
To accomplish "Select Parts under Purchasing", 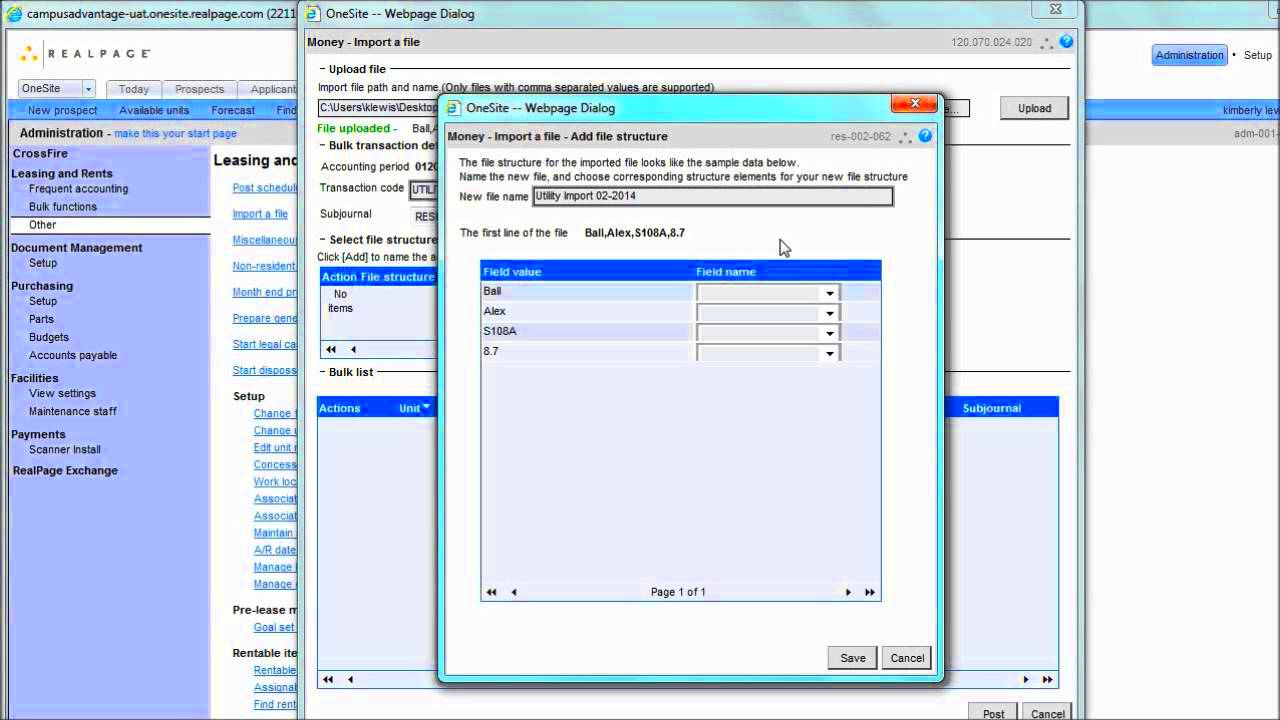I will [x=41, y=319].
